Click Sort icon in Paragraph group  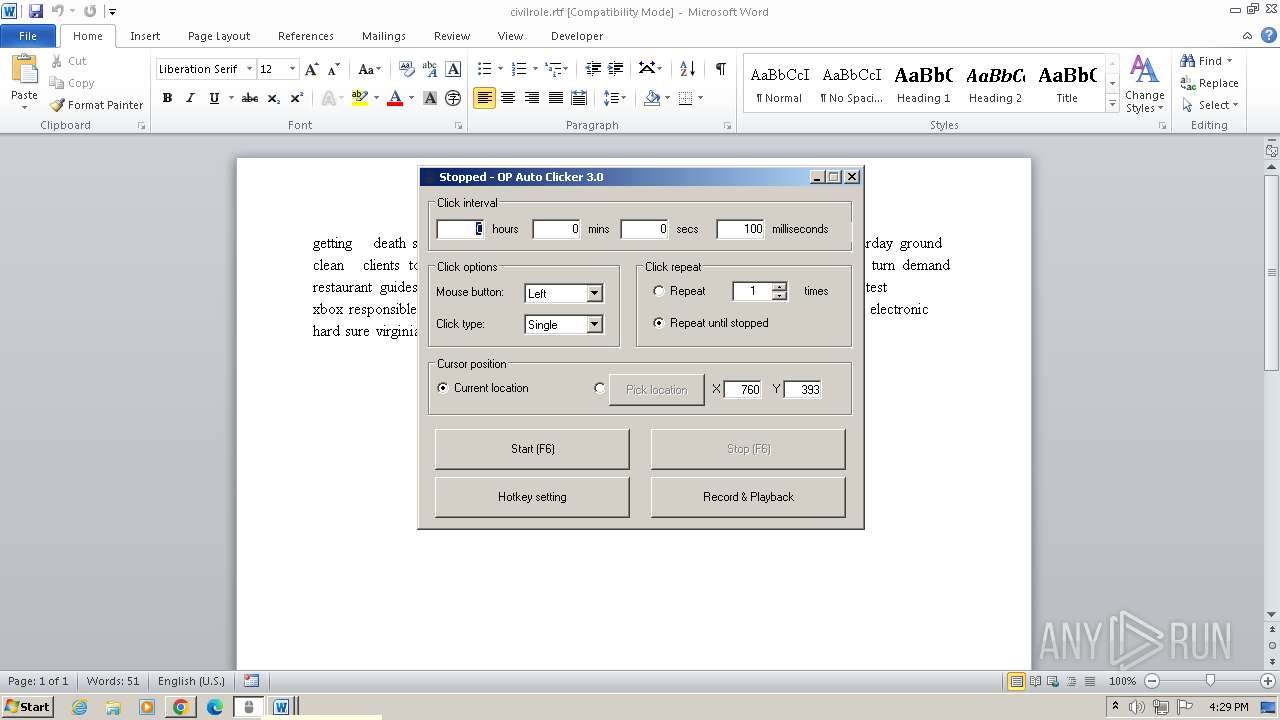(687, 69)
